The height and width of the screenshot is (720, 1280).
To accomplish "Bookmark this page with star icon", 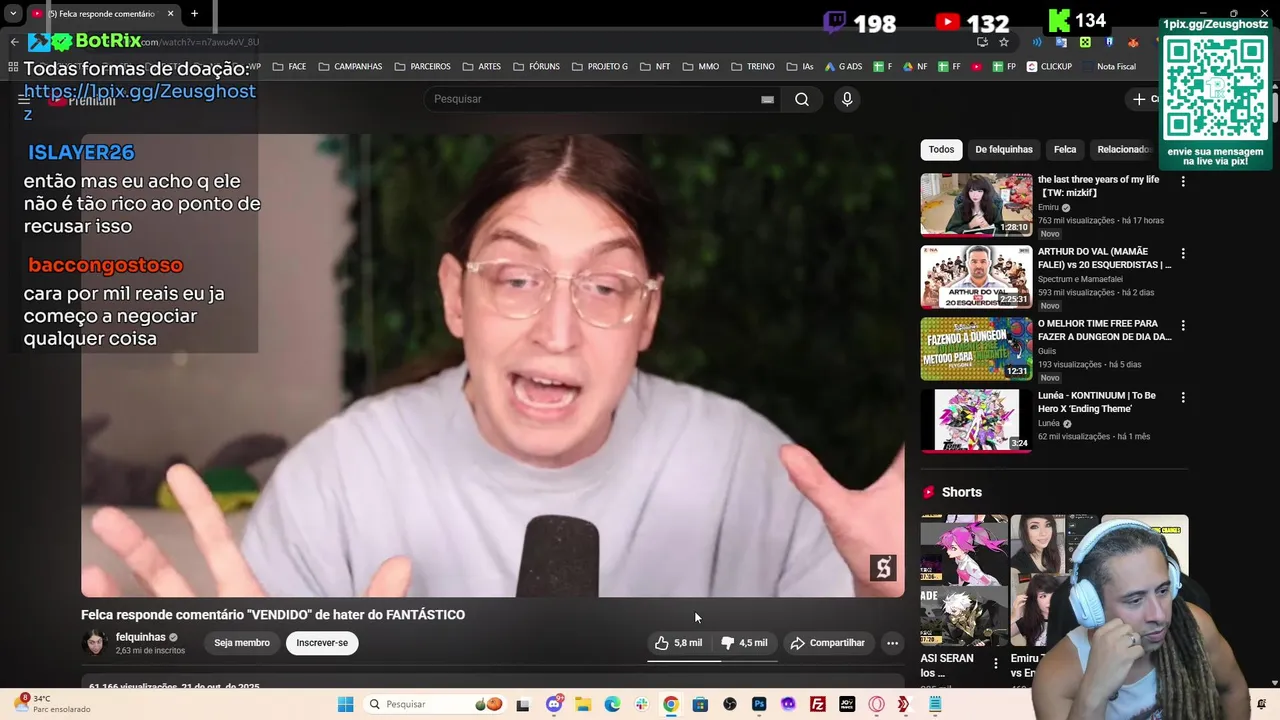I will coord(1004,42).
